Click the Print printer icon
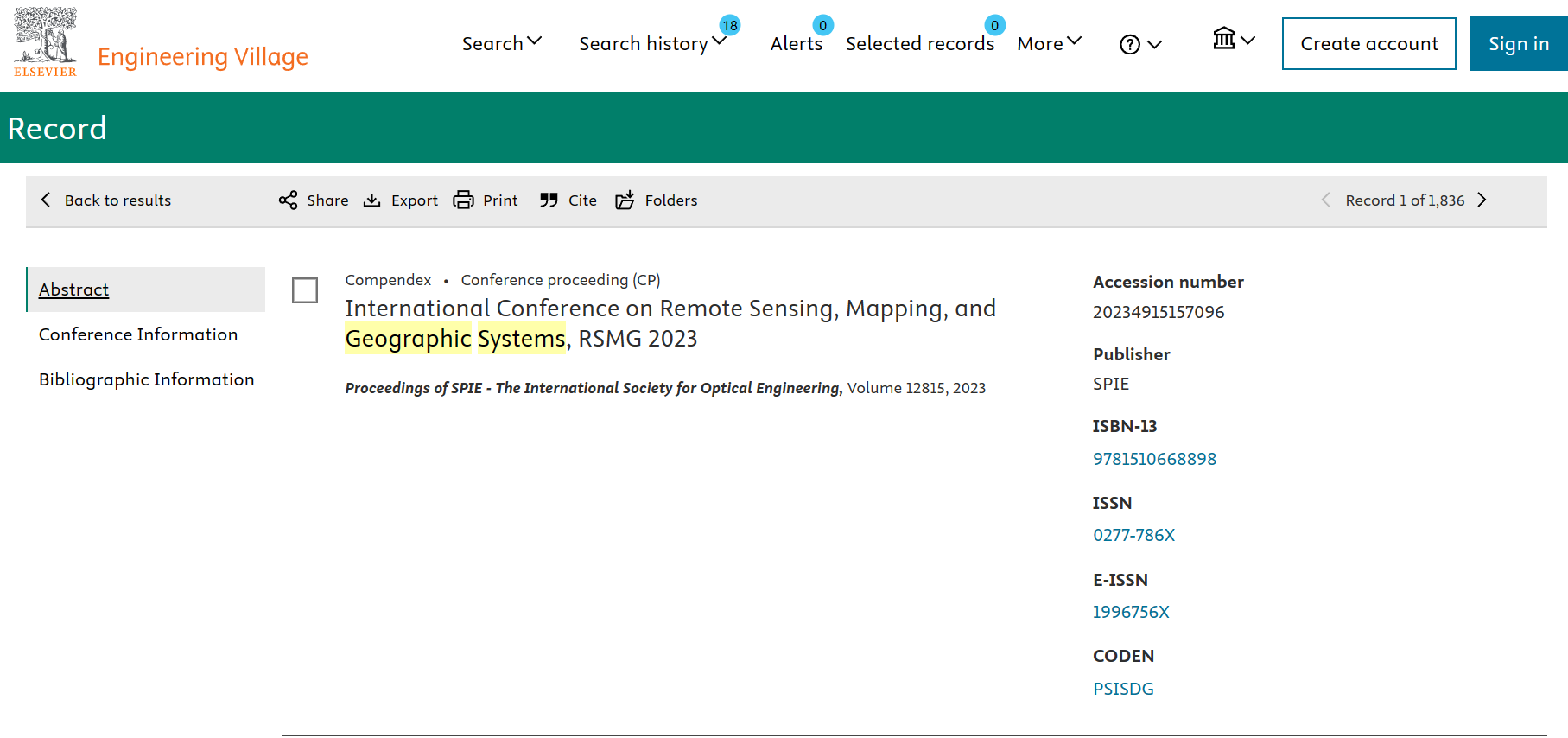The width and height of the screenshot is (1568, 738). pyautogui.click(x=464, y=200)
